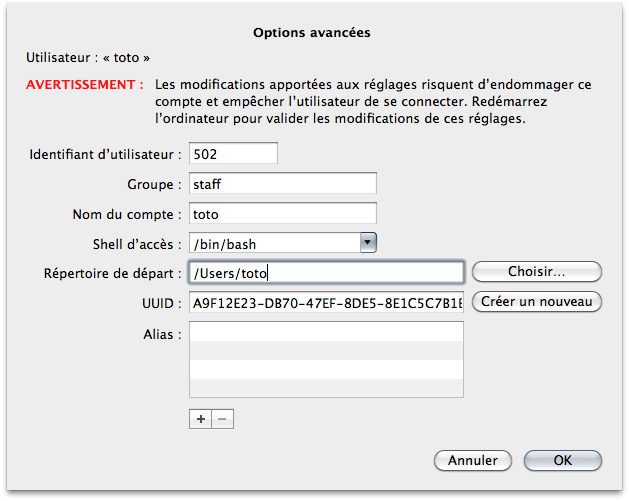Screen dimensions: 629x501
Task: Confirm changes with the OK button
Action: click(563, 460)
